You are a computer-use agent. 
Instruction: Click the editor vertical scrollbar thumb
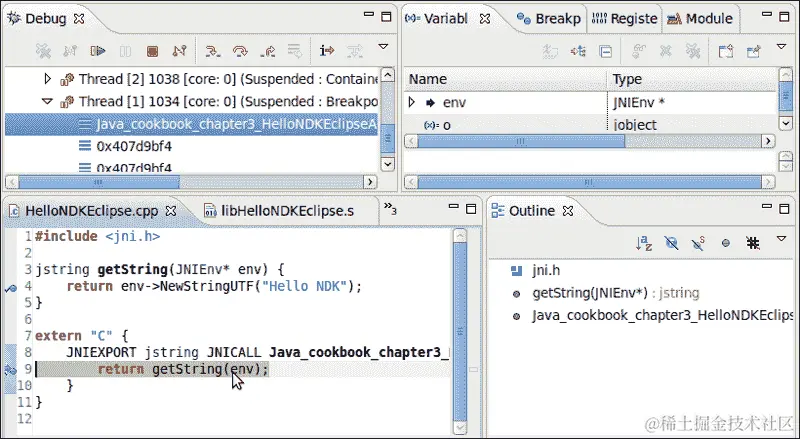pos(460,331)
